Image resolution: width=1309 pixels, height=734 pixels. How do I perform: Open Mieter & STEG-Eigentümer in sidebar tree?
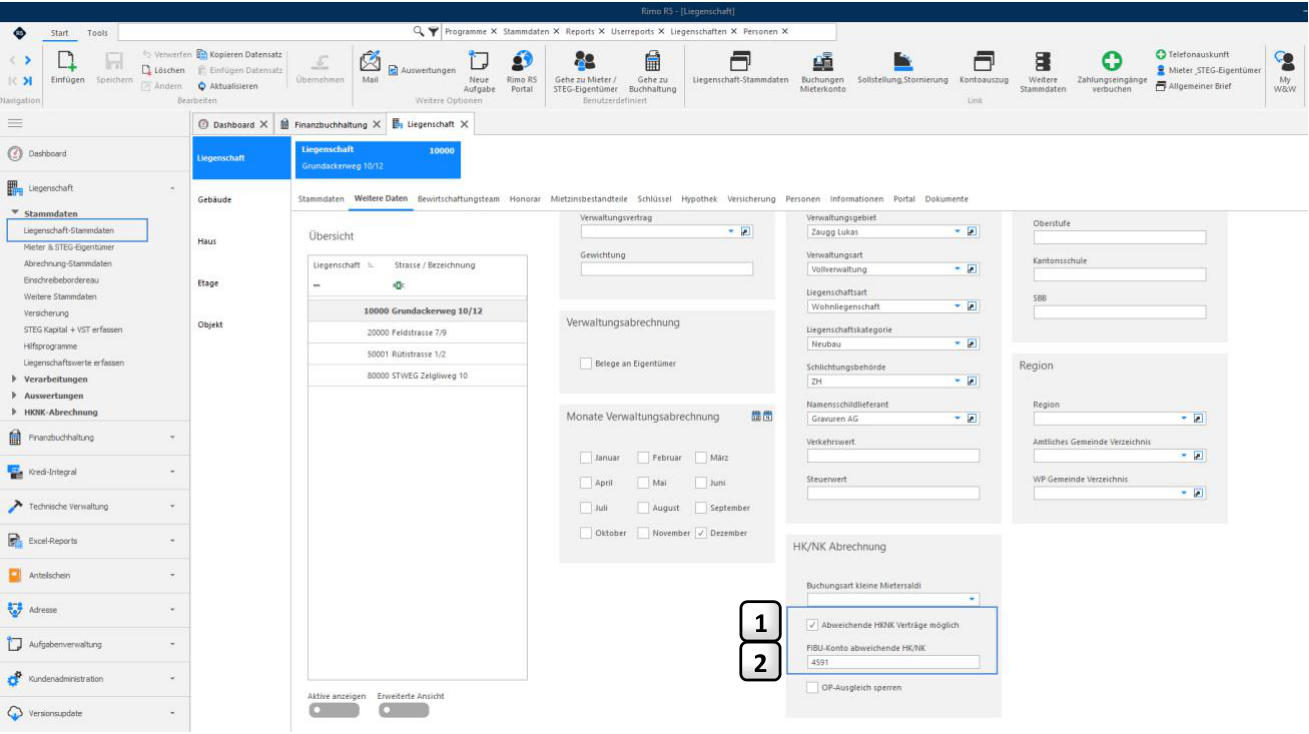click(68, 246)
